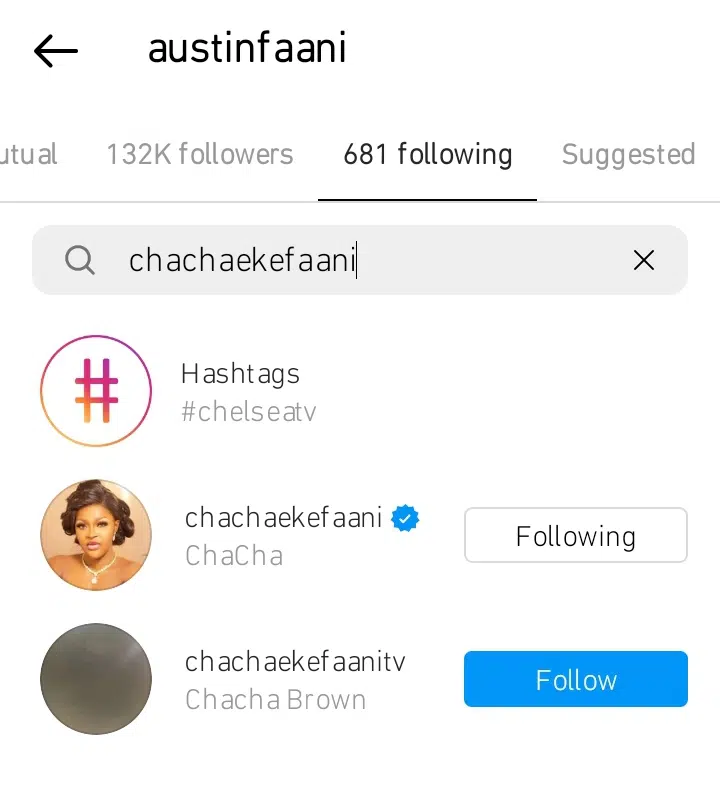Image resolution: width=720 pixels, height=796 pixels.
Task: Open chachaekefaanitv gray avatar
Action: (x=96, y=679)
